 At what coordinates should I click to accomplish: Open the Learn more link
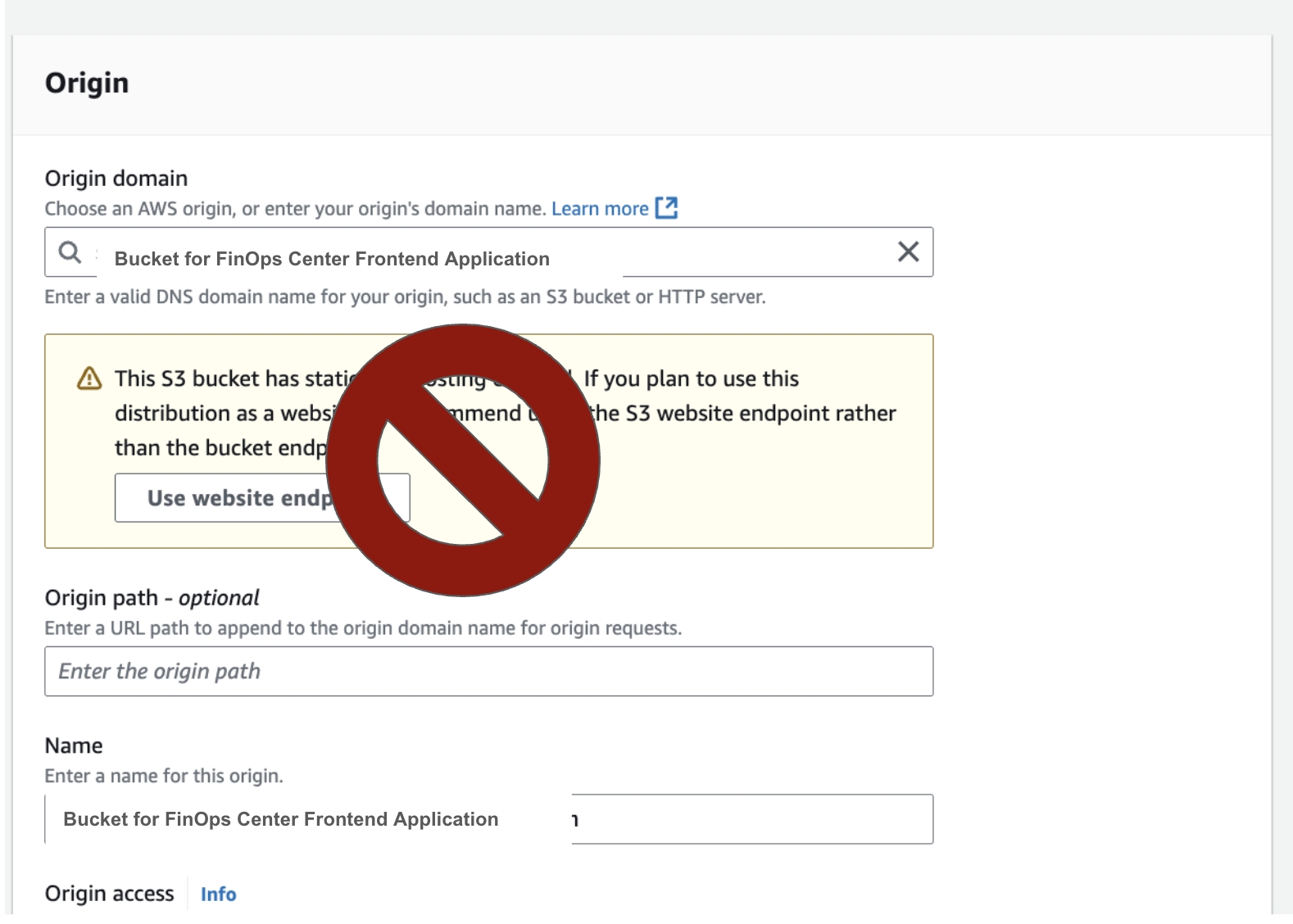(x=599, y=209)
